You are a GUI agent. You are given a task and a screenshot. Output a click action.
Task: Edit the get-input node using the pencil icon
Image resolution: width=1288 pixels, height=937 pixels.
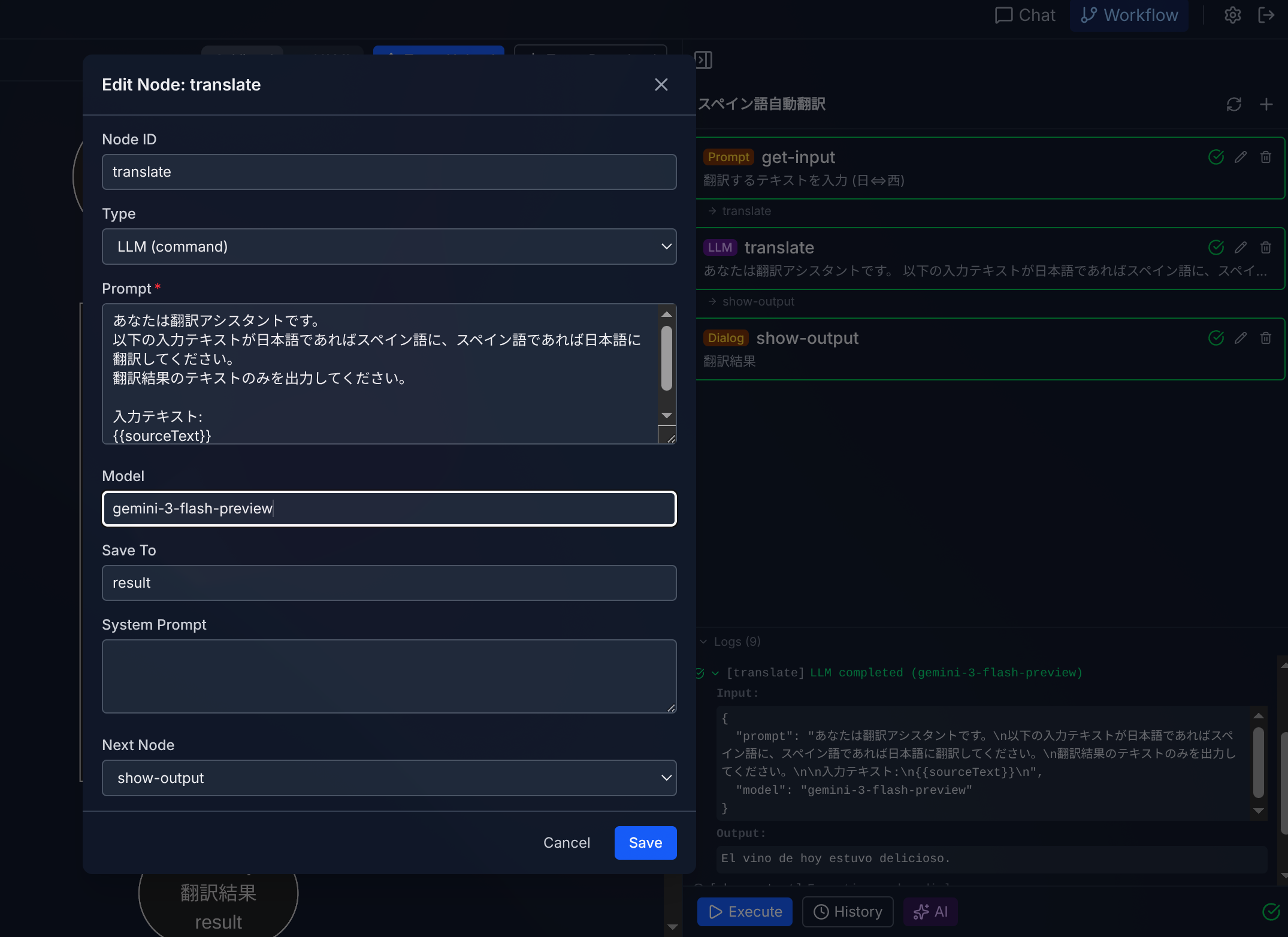click(1240, 156)
